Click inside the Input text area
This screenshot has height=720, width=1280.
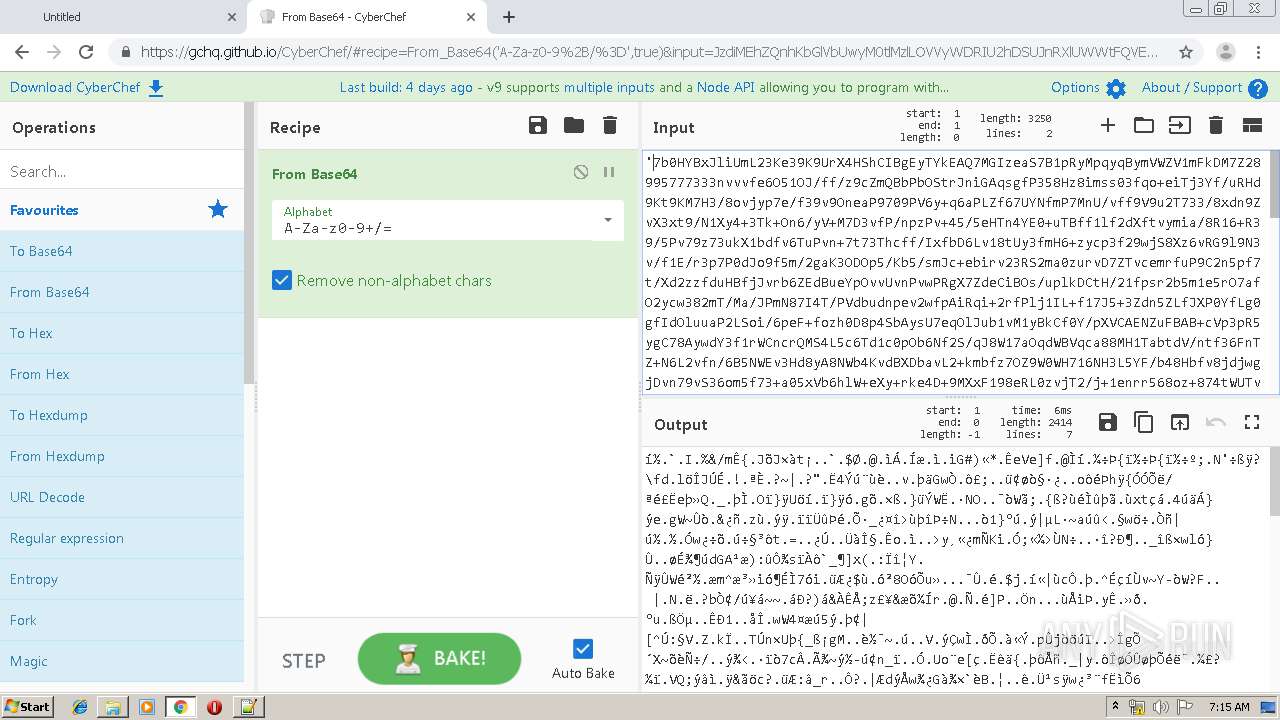pos(954,272)
